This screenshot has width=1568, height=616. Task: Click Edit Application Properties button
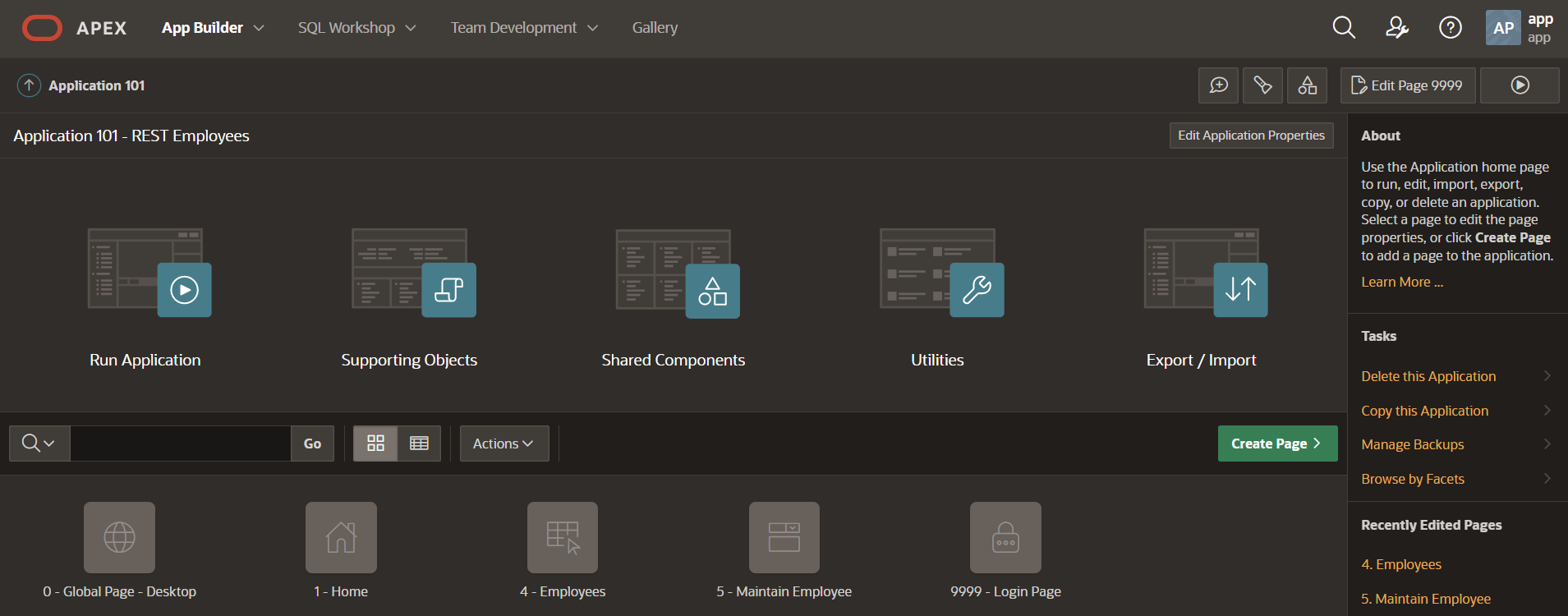pyautogui.click(x=1251, y=136)
